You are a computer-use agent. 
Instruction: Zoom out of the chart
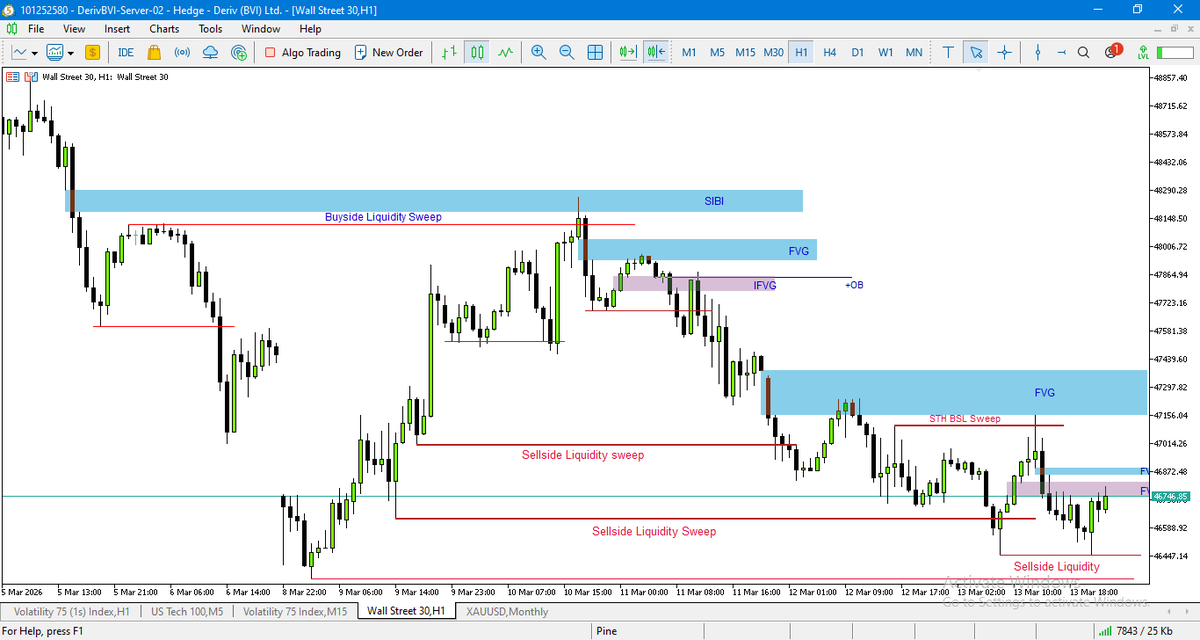[567, 52]
